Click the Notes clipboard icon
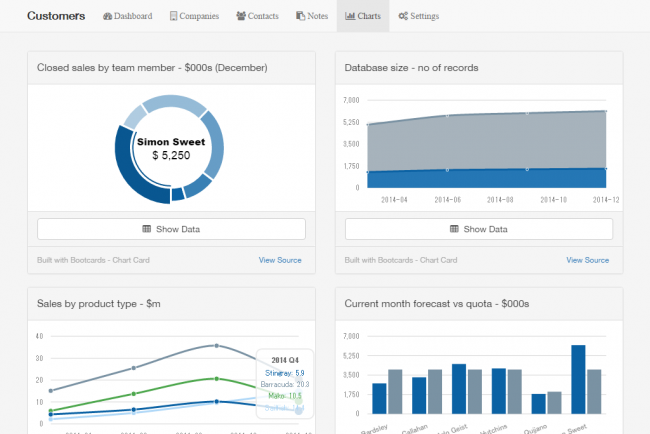 tap(301, 16)
